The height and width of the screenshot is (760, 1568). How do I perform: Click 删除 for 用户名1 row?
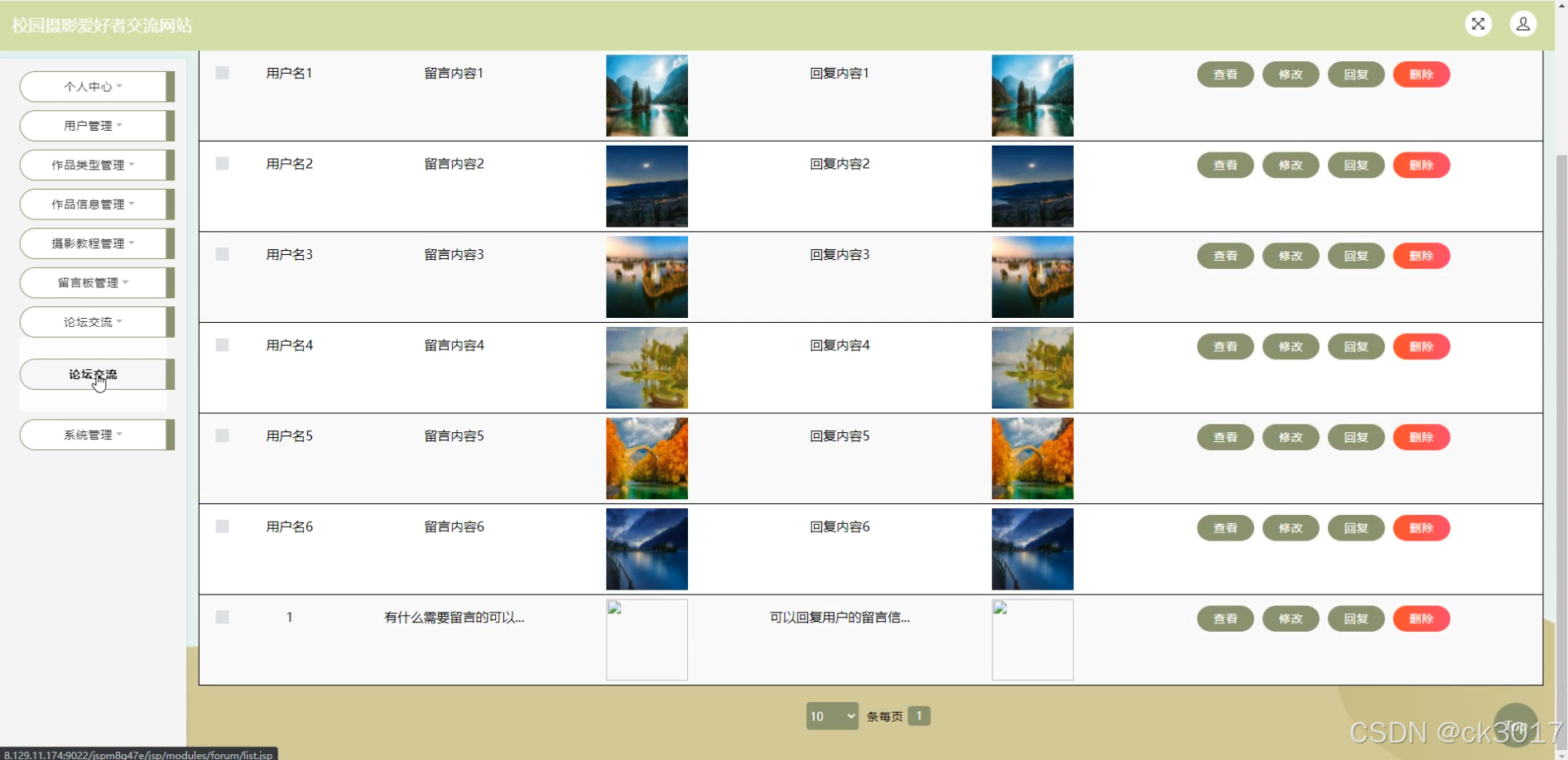[x=1421, y=75]
